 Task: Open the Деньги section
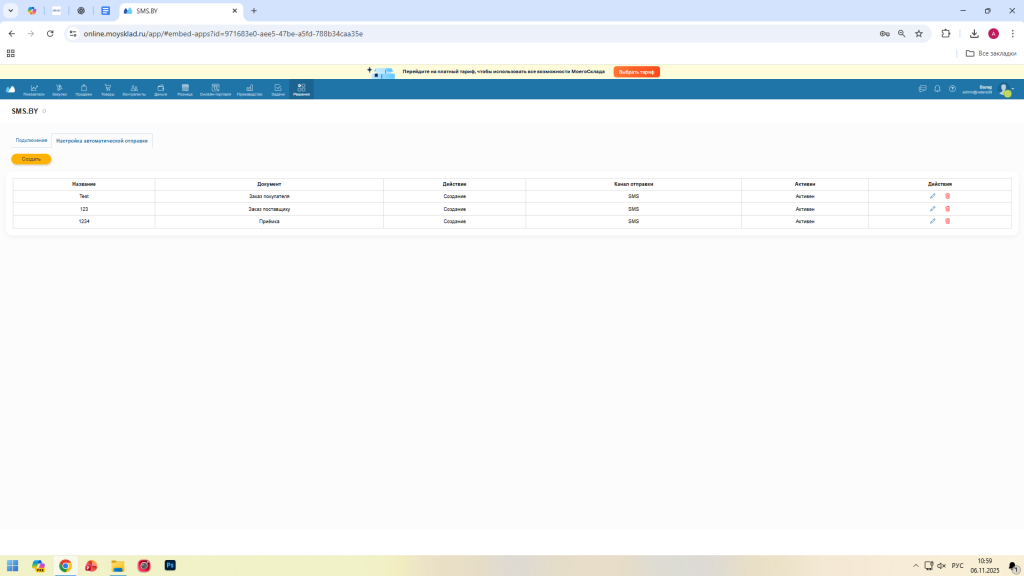160,90
